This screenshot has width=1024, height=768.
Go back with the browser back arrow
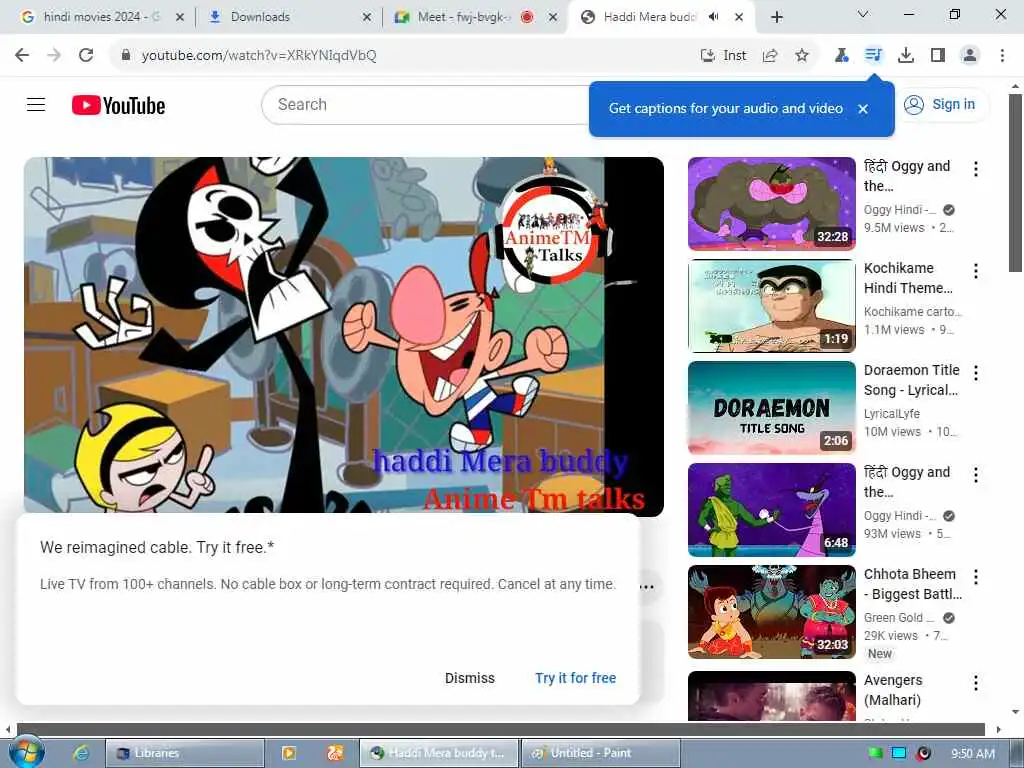22,56
